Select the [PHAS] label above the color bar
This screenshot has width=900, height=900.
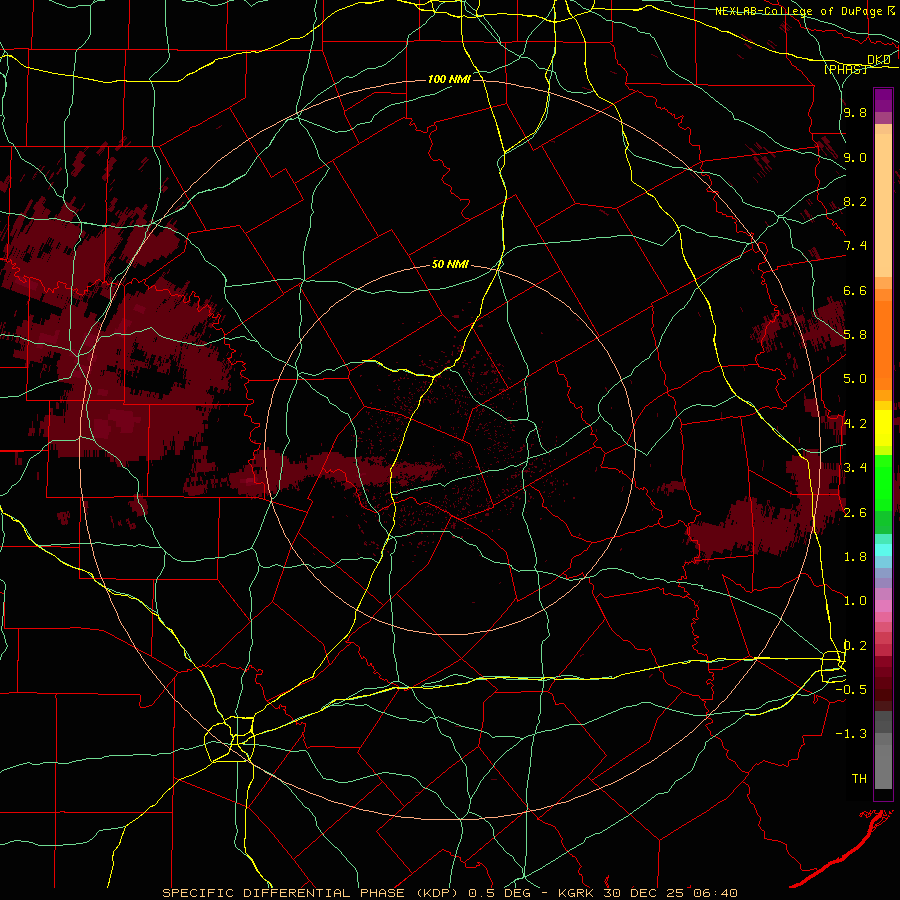[x=845, y=69]
